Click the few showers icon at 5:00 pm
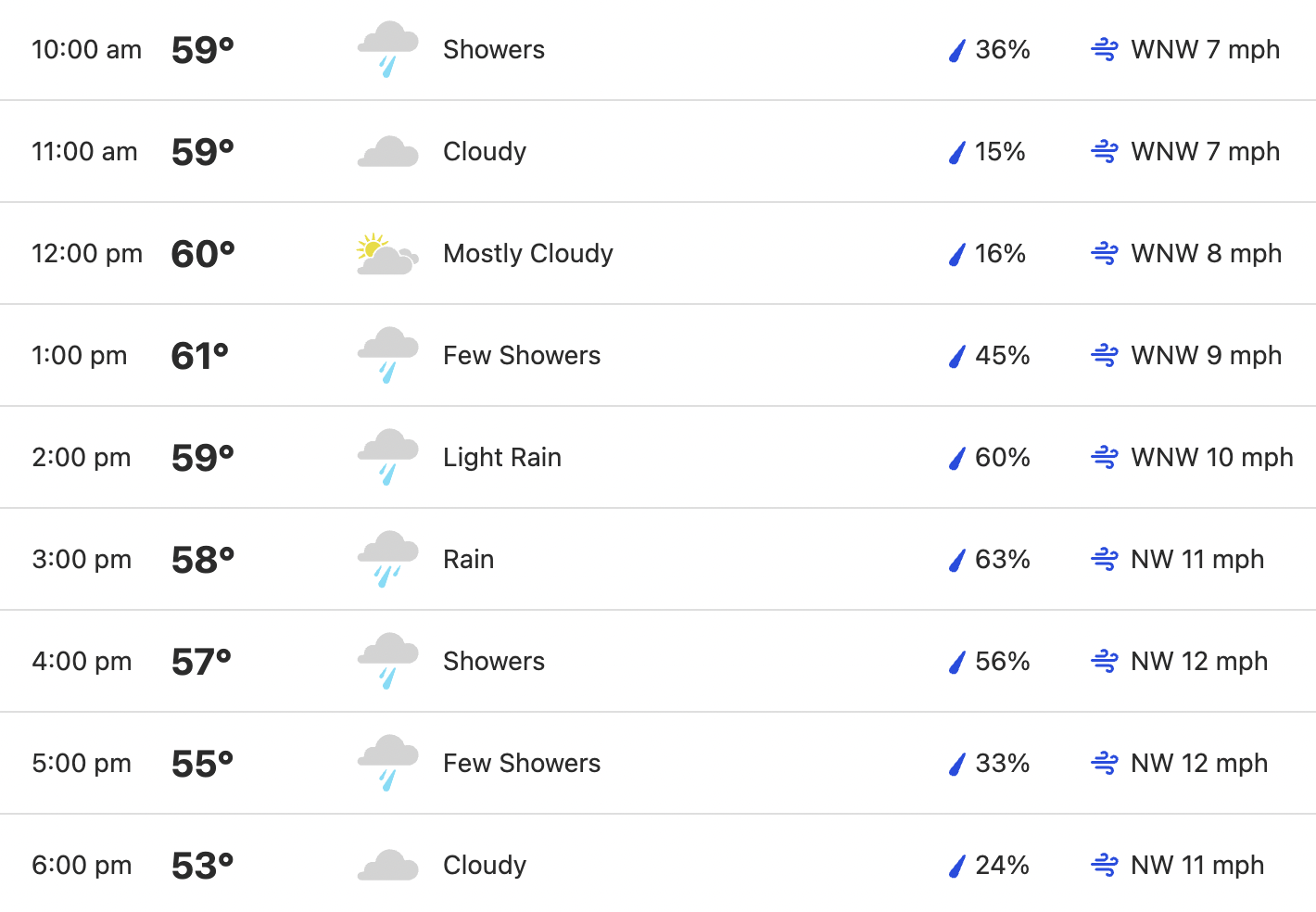The height and width of the screenshot is (912, 1316). pyautogui.click(x=387, y=764)
